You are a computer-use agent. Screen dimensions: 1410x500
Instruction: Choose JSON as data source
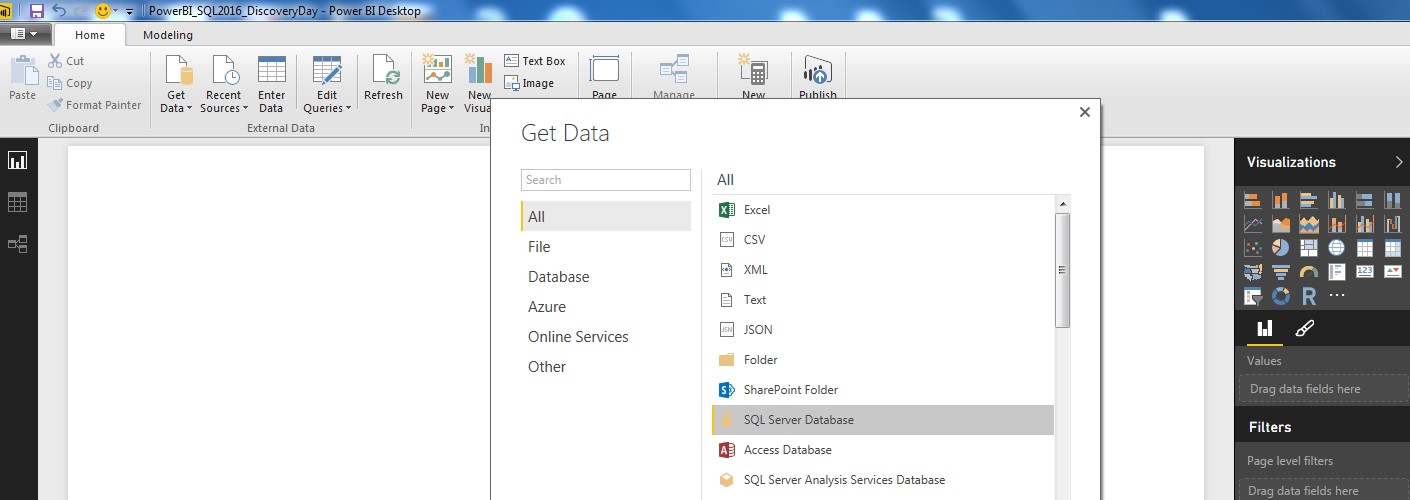(x=883, y=330)
